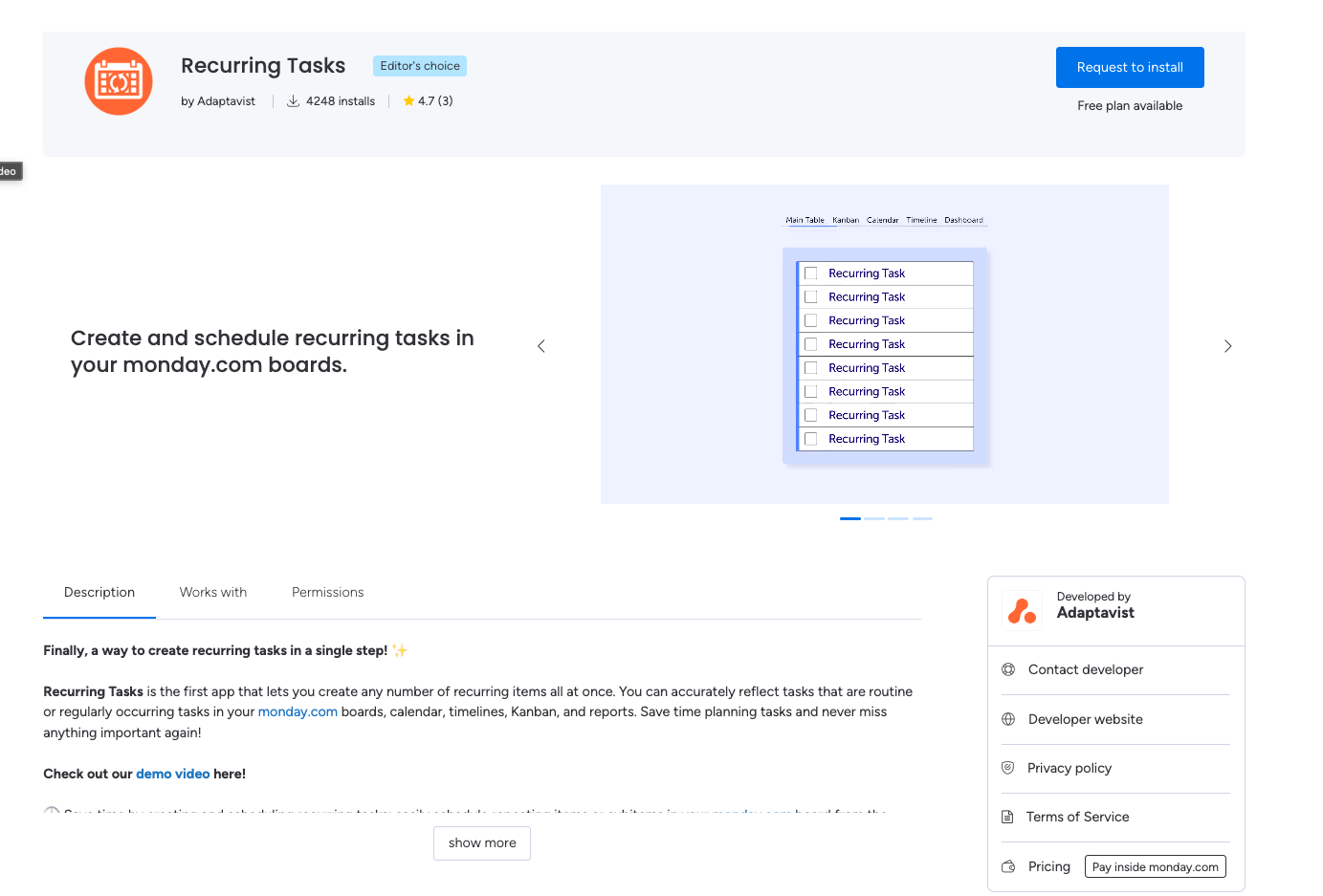Click the 'Free plan available' text
This screenshot has height=896, width=1323.
(1130, 105)
